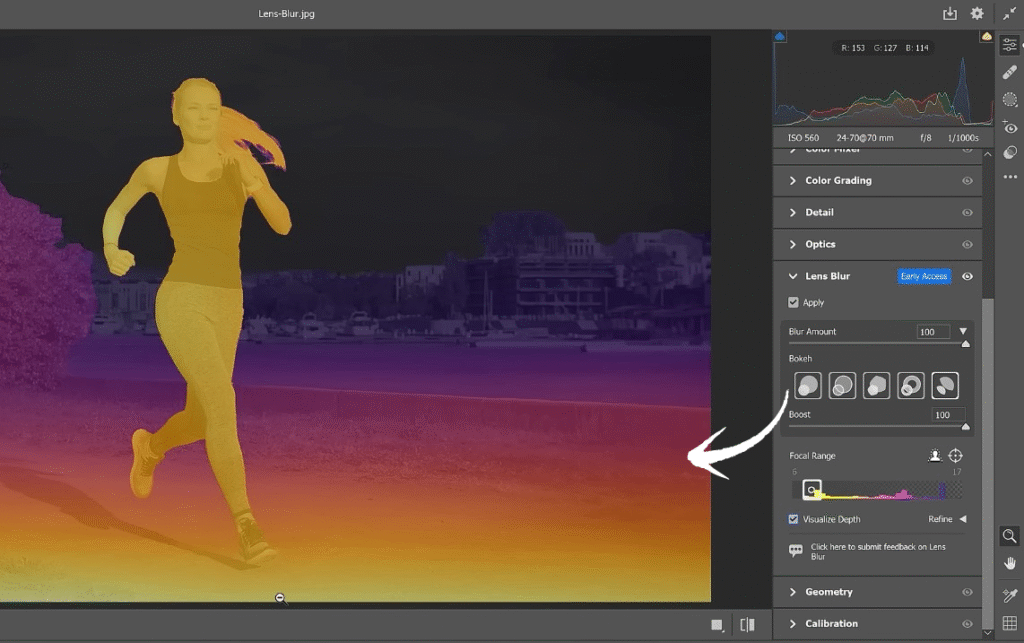The height and width of the screenshot is (643, 1024).
Task: Disable the Visualize Depth checkbox
Action: [x=793, y=519]
